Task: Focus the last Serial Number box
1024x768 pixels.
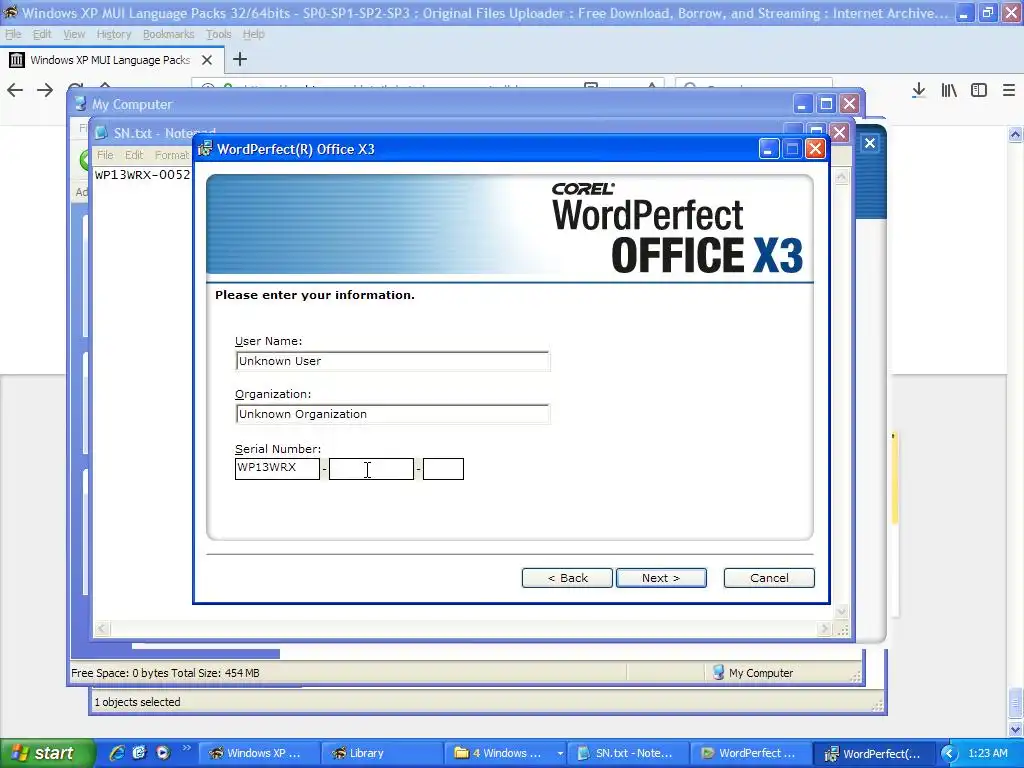Action: tap(443, 468)
